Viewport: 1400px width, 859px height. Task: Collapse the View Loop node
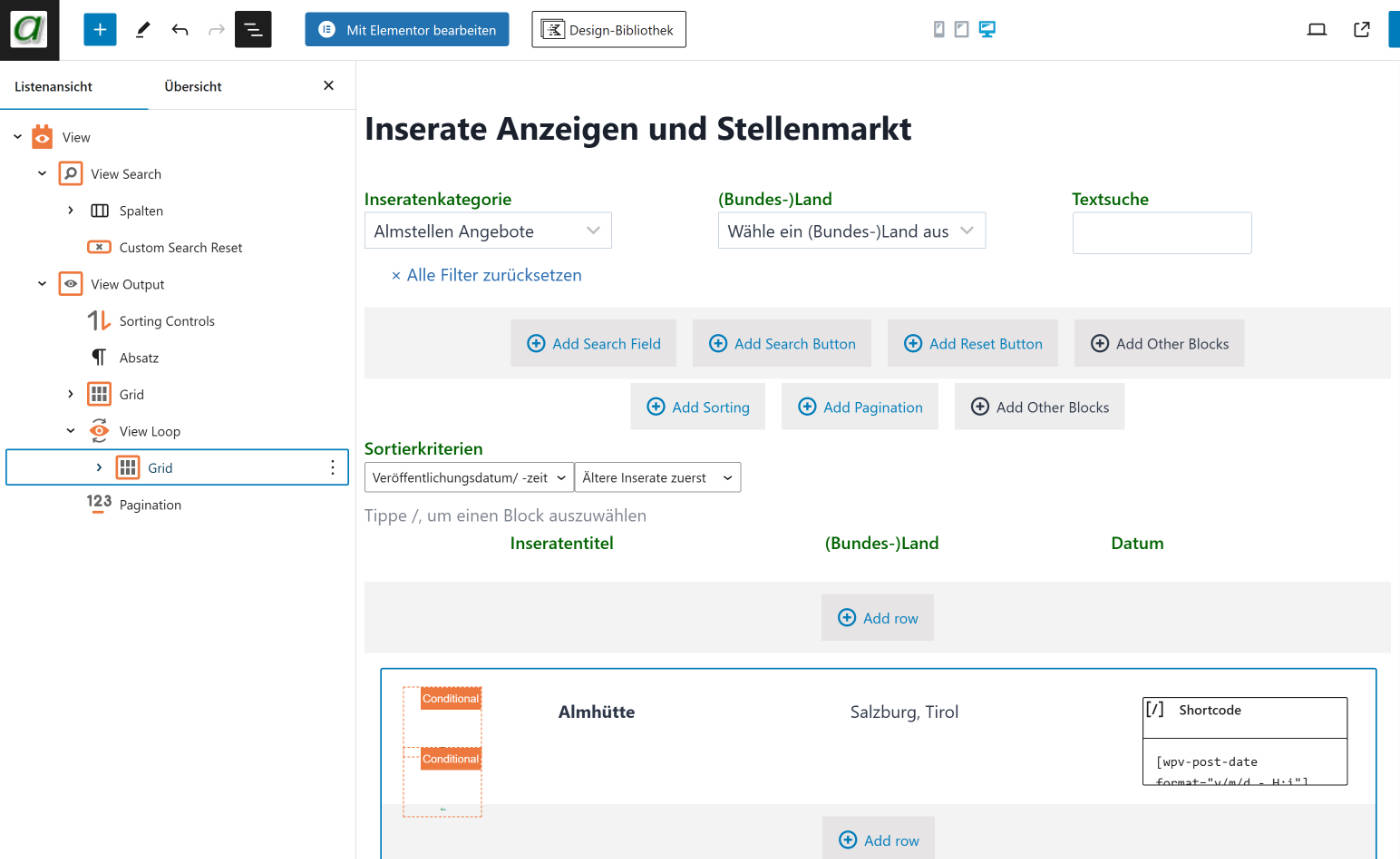[70, 431]
